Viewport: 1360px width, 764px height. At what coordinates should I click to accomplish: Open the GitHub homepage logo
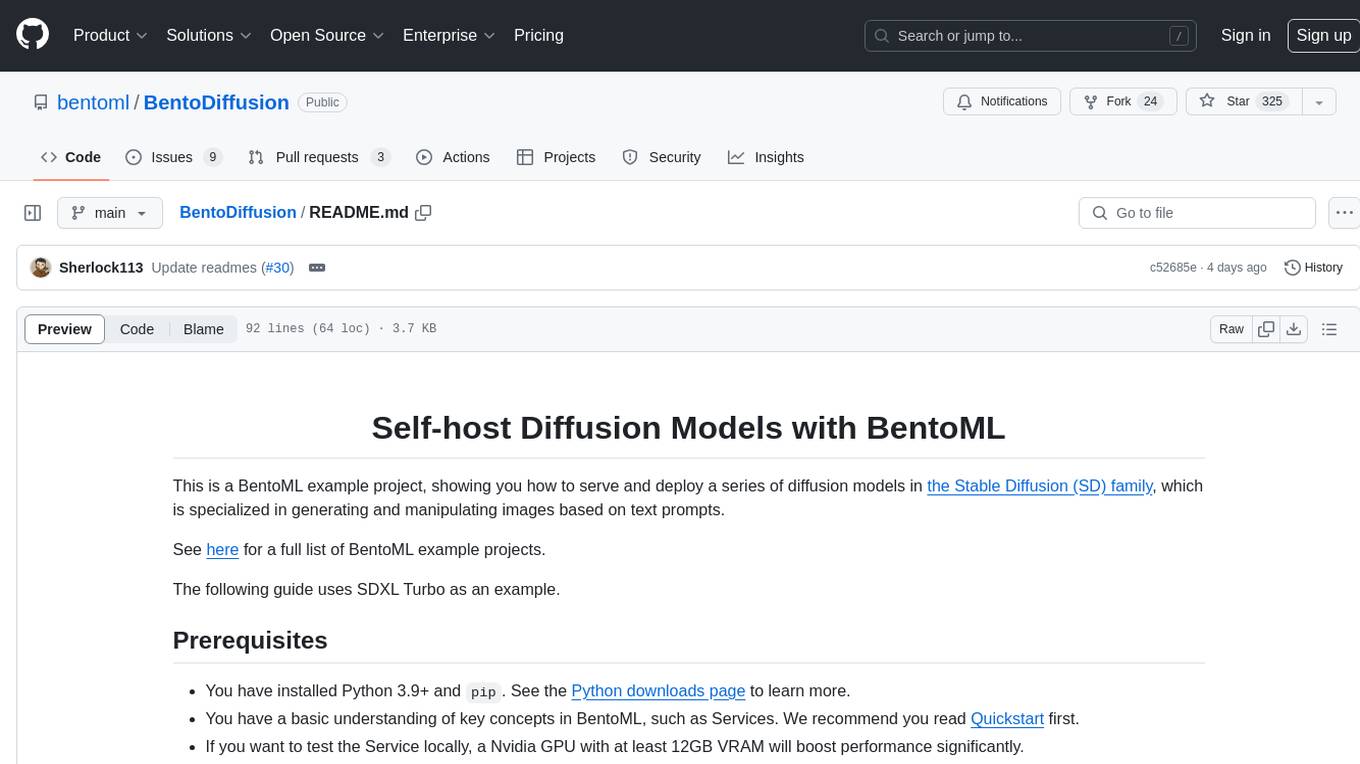pos(32,35)
